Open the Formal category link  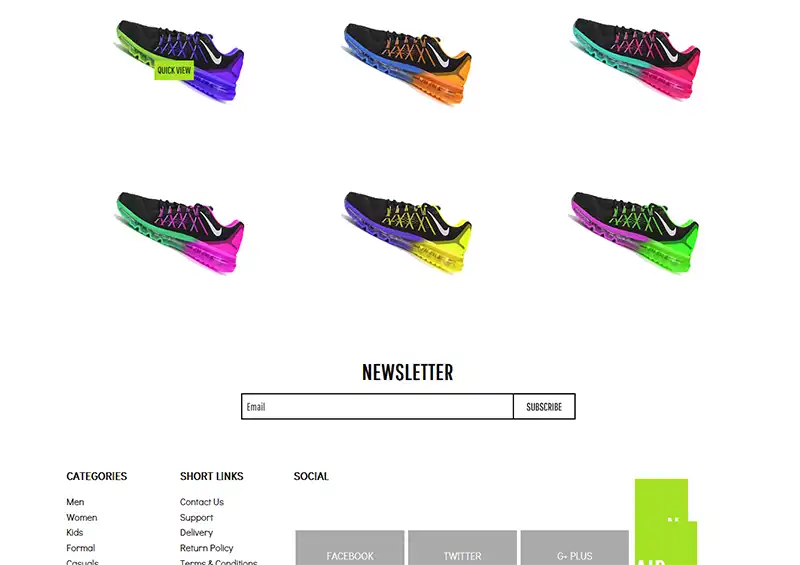coord(81,548)
